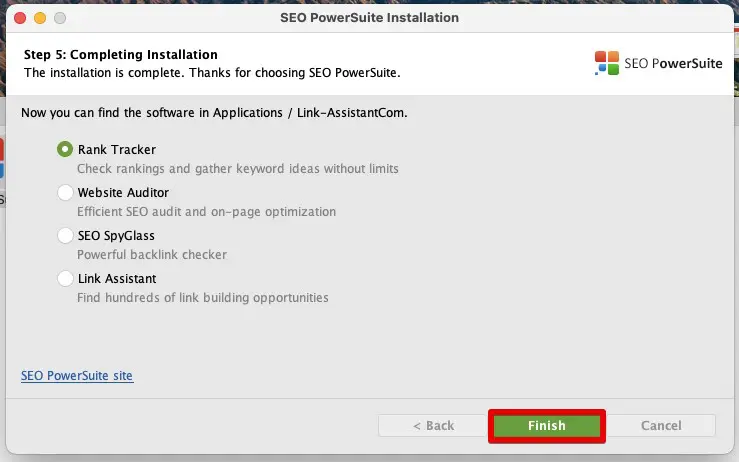Choose the Website Auditor radio option
The height and width of the screenshot is (462, 739).
[x=66, y=193]
